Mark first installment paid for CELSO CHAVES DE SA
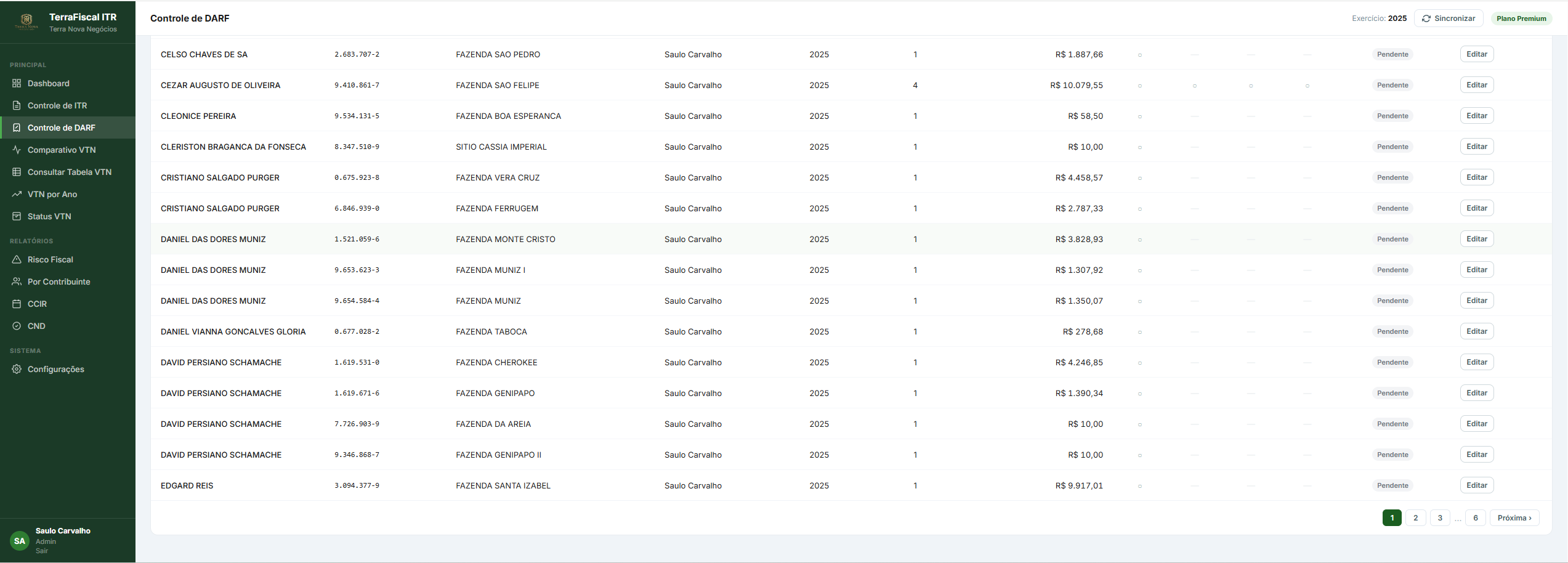This screenshot has height=563, width=1568. point(1140,55)
